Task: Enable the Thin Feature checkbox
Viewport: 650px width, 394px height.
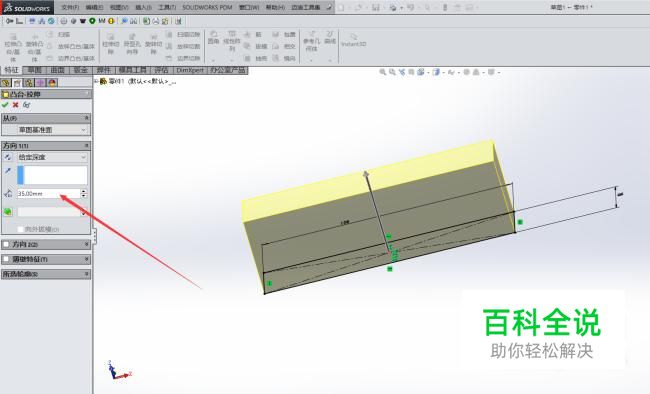Action: coord(6,259)
